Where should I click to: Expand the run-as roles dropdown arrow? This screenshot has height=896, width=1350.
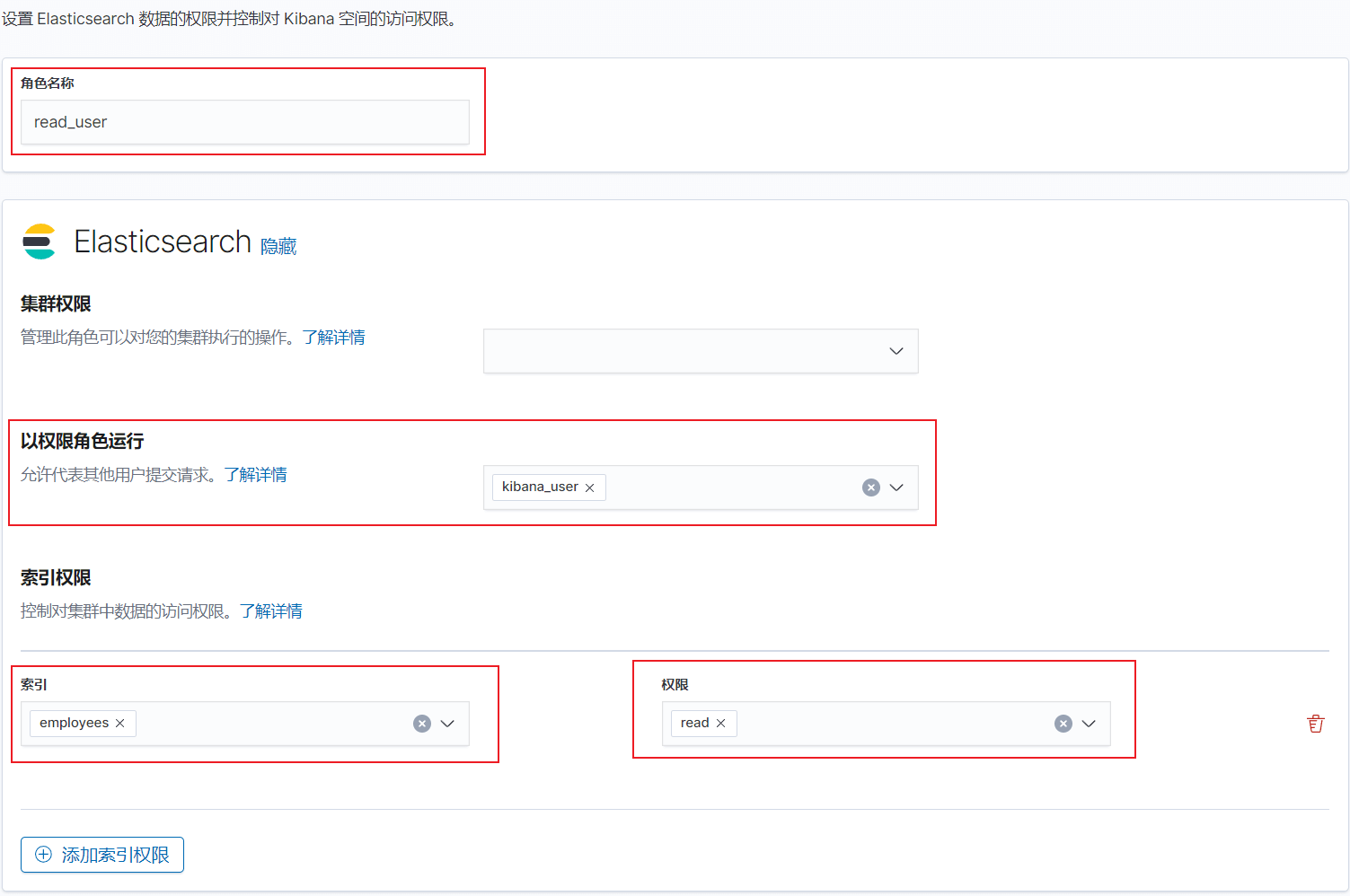point(896,488)
